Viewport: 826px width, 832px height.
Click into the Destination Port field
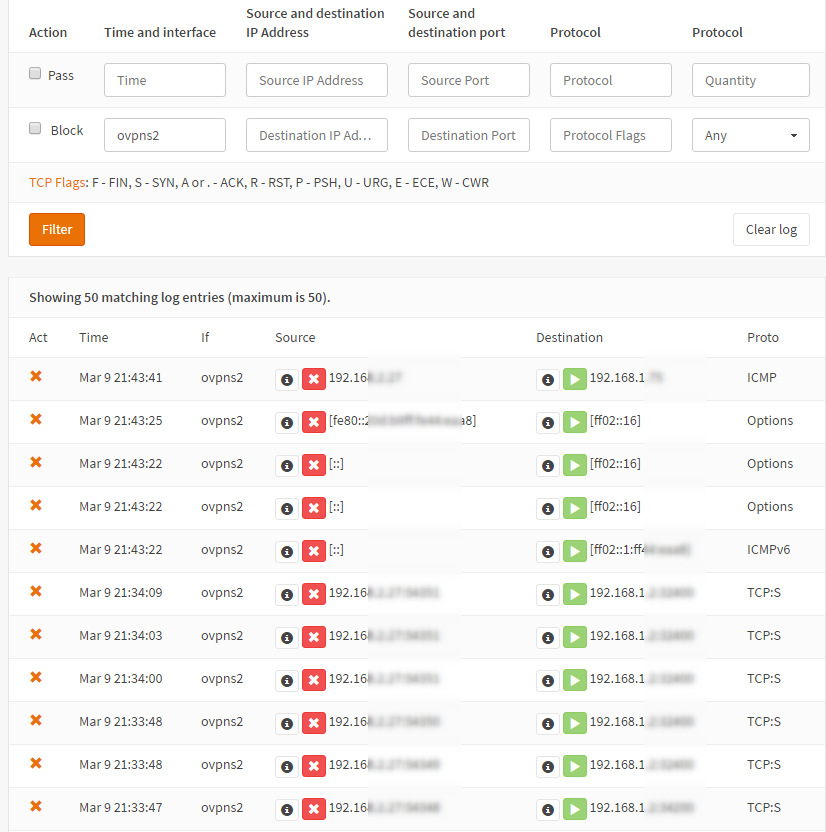(x=468, y=135)
